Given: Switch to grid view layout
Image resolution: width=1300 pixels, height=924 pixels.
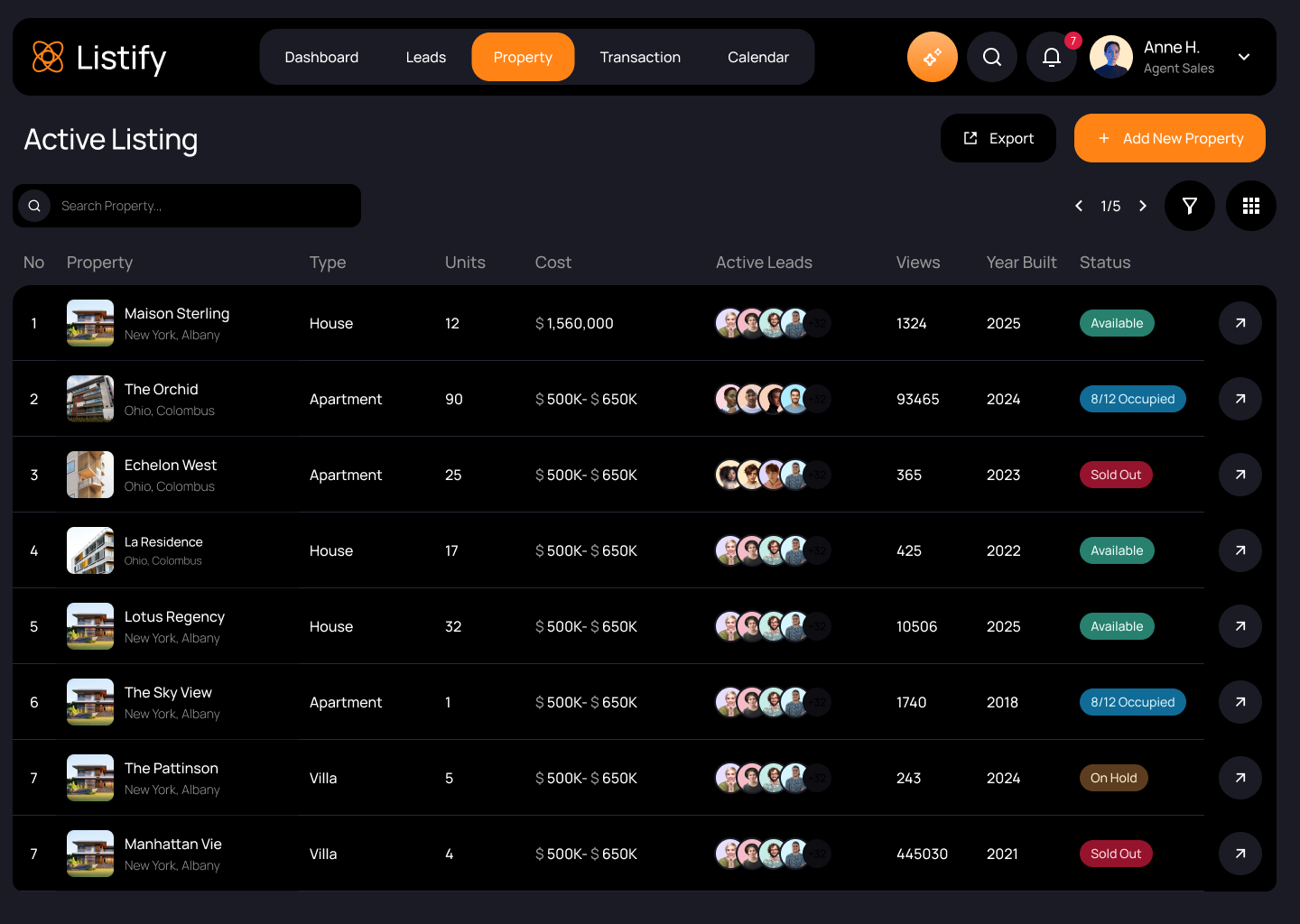Looking at the screenshot, I should tap(1250, 206).
